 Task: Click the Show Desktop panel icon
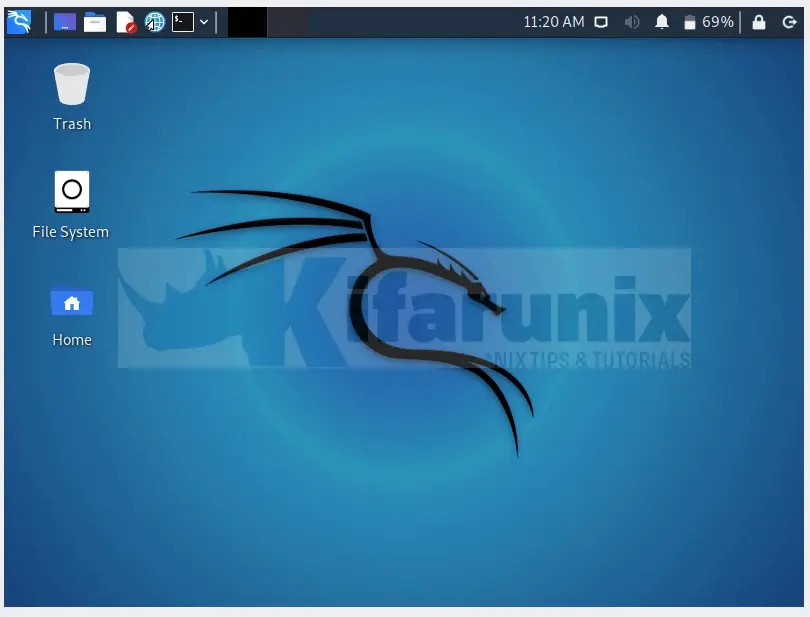point(65,22)
